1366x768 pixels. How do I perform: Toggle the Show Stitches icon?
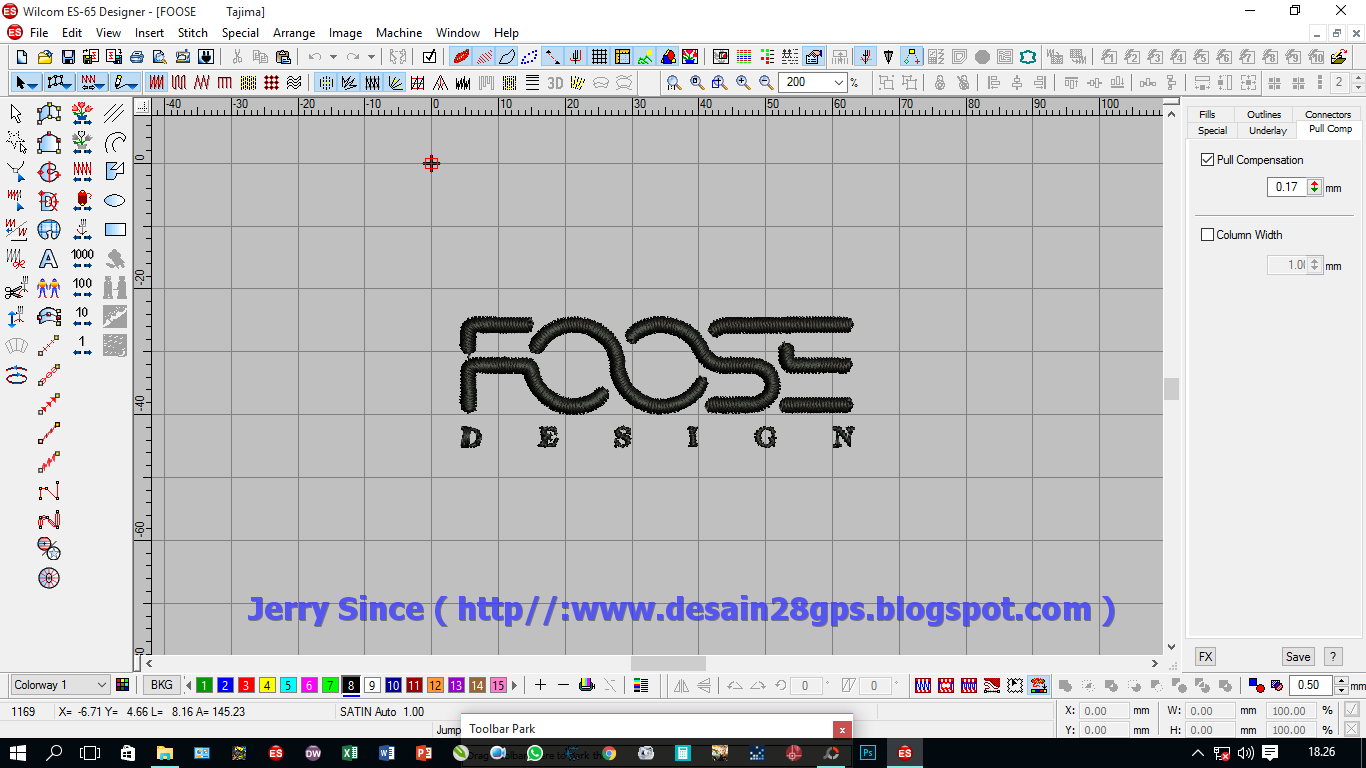tap(484, 57)
